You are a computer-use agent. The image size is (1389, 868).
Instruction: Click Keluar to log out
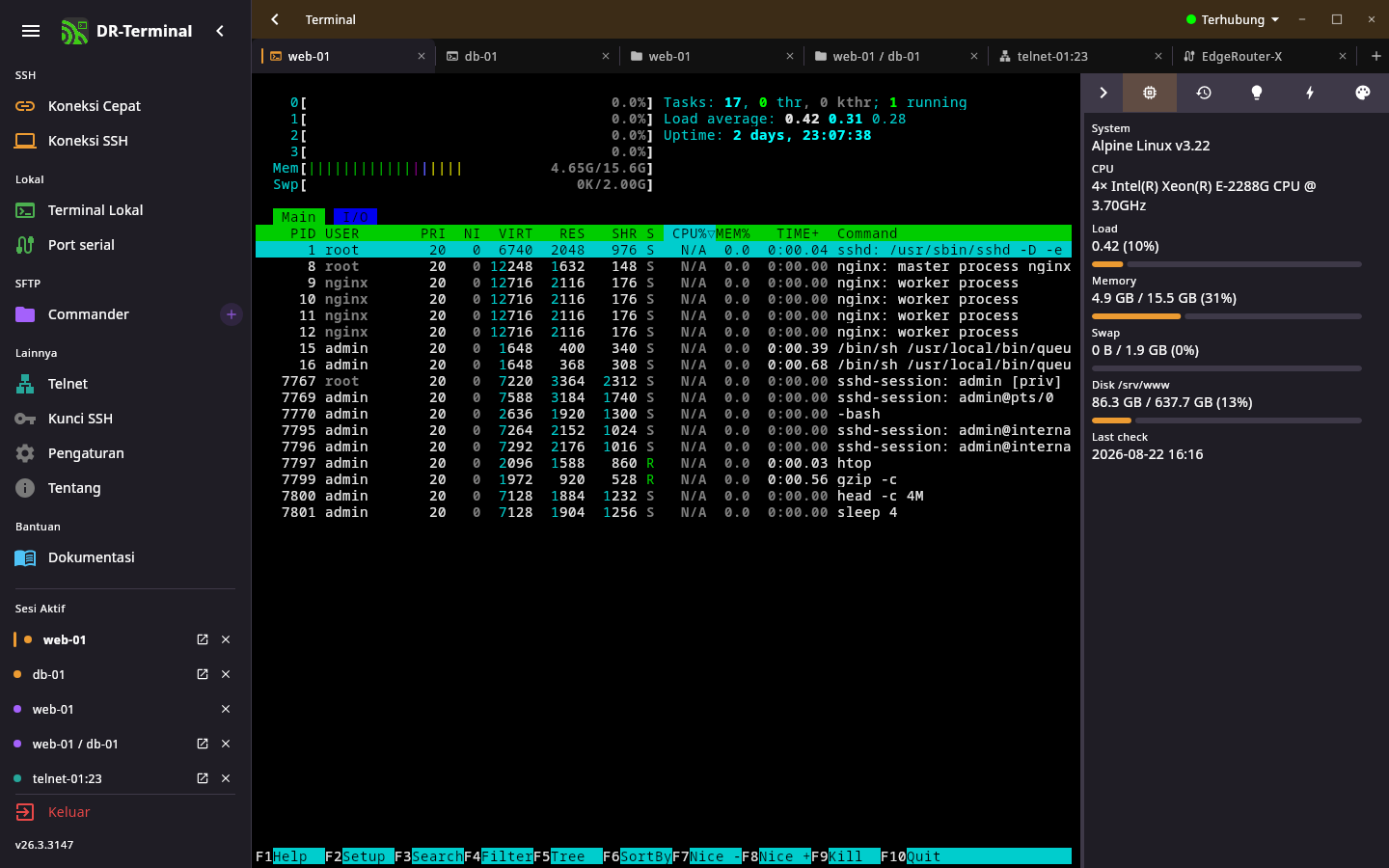[125, 812]
